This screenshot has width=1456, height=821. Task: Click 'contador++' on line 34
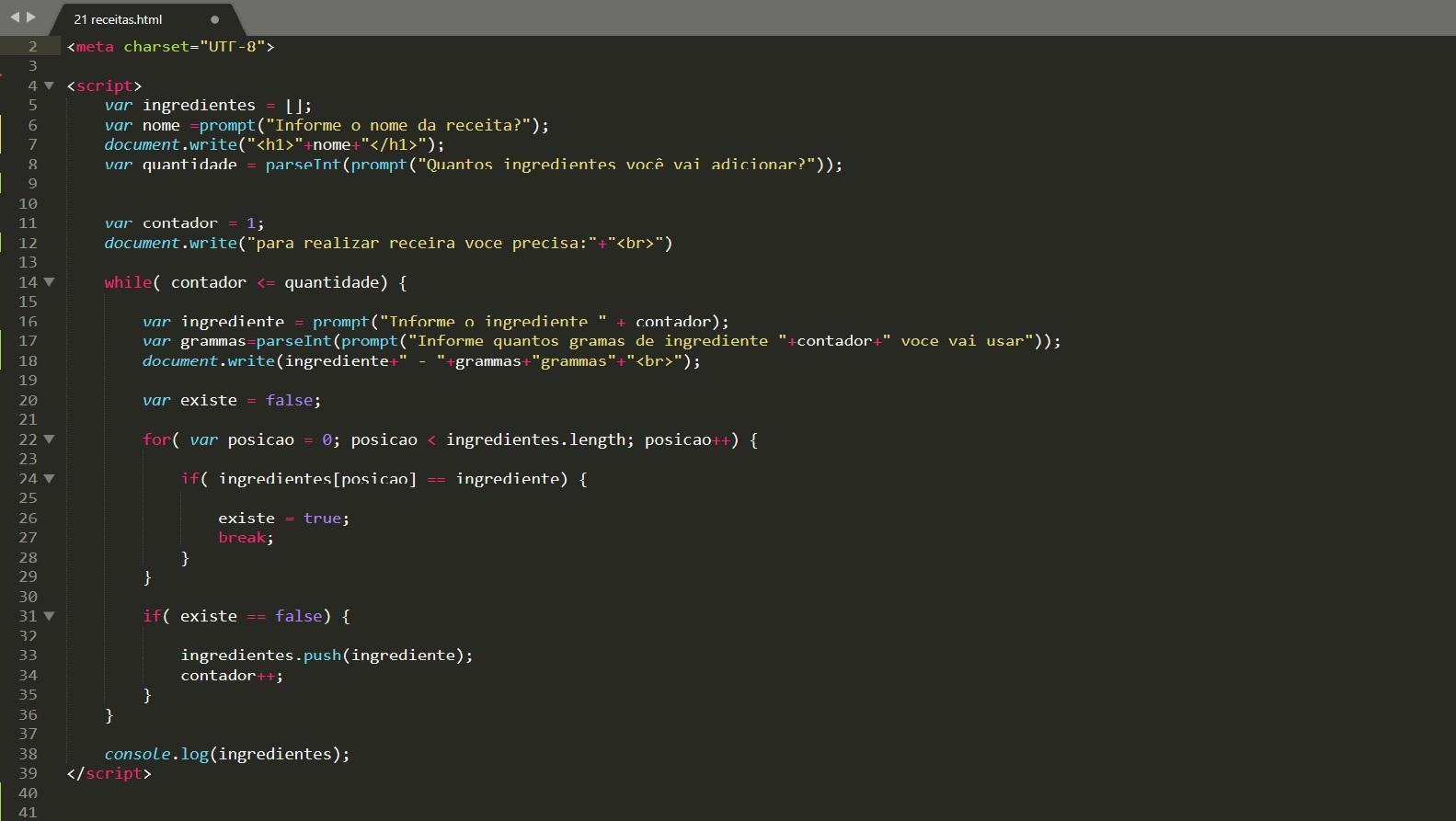pyautogui.click(x=227, y=676)
